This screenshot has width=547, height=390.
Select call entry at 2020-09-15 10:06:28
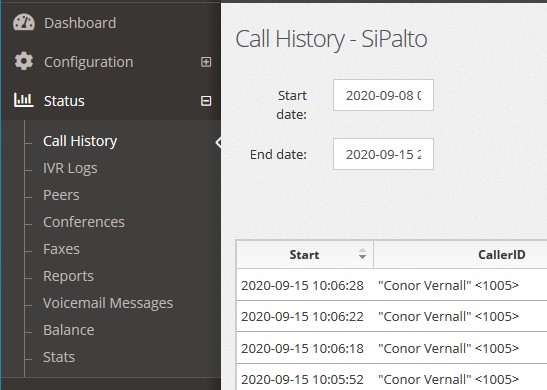302,285
